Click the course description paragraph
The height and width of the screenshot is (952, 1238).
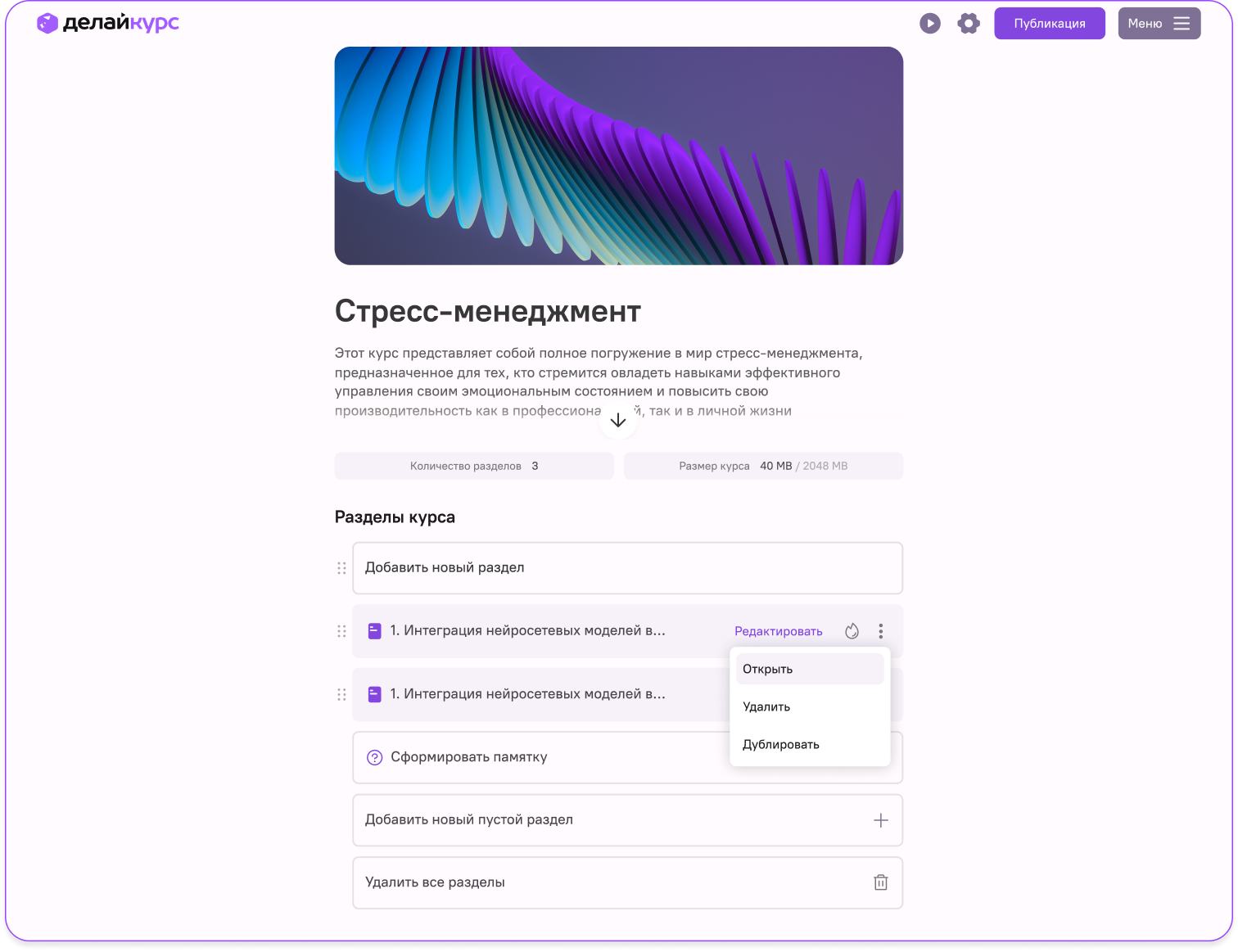(x=599, y=381)
